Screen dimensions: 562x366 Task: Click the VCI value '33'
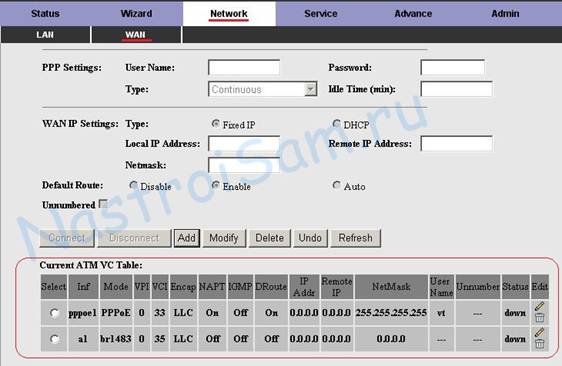[160, 313]
